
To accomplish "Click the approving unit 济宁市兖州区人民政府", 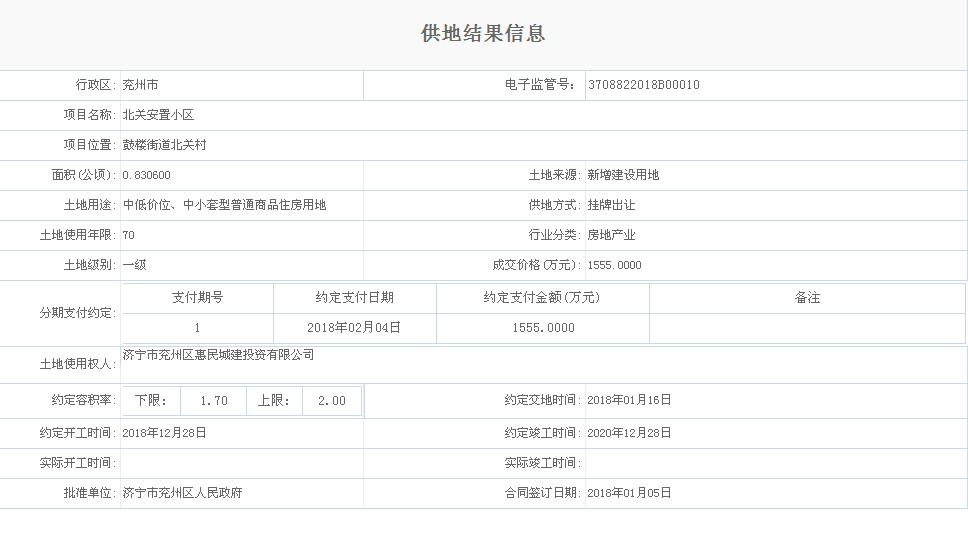I will 182,493.
